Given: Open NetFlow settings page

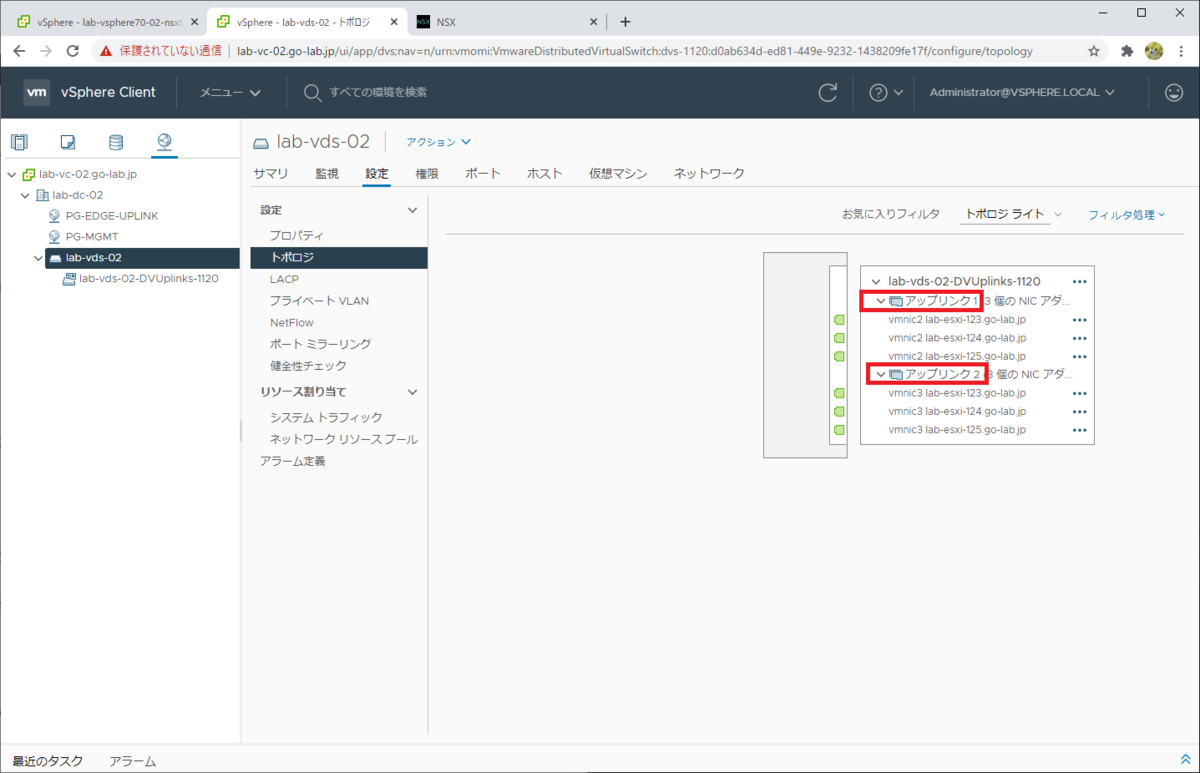Looking at the screenshot, I should click(291, 323).
